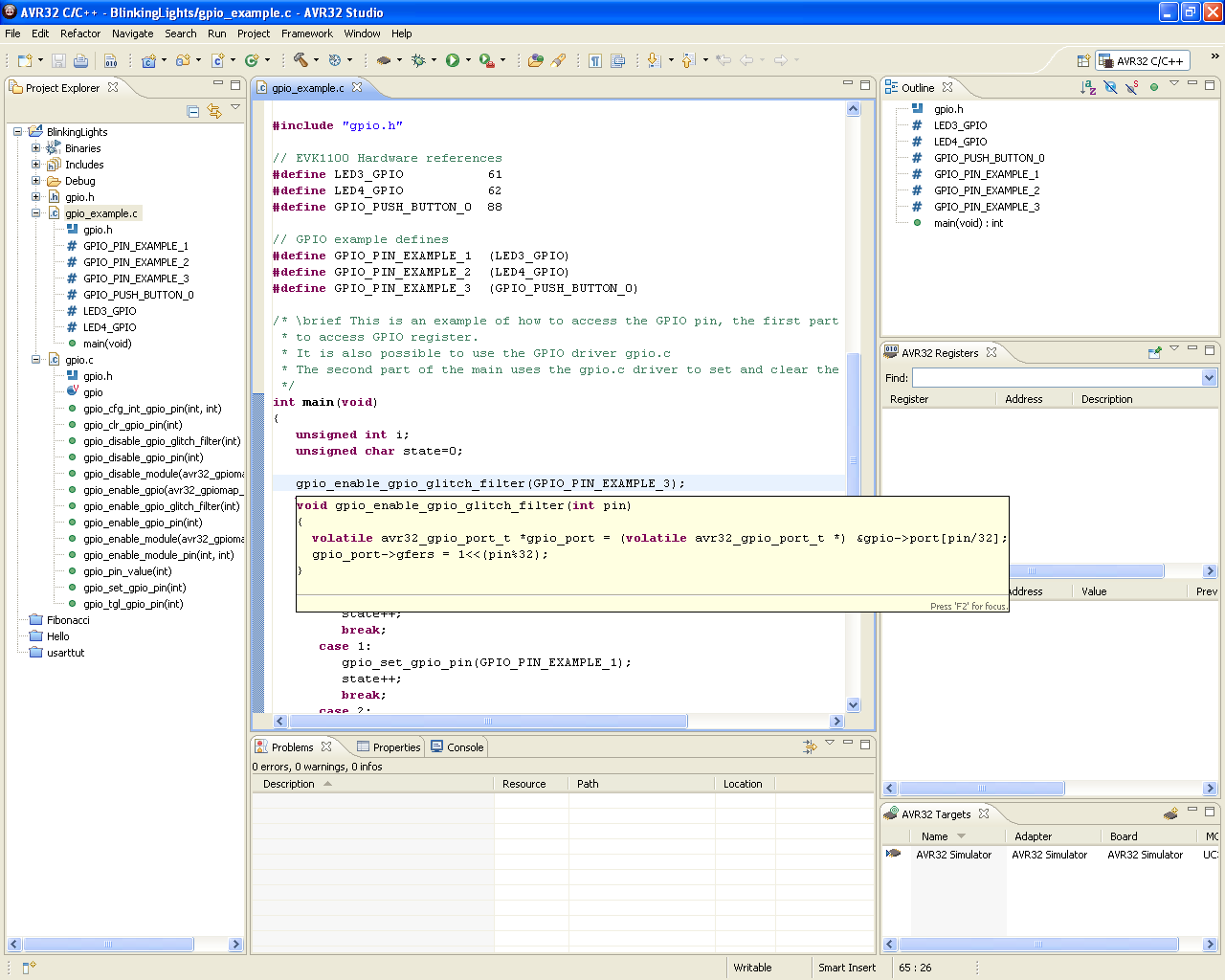
Task: Toggle Hide Fields in Outline view
Action: pos(1110,87)
